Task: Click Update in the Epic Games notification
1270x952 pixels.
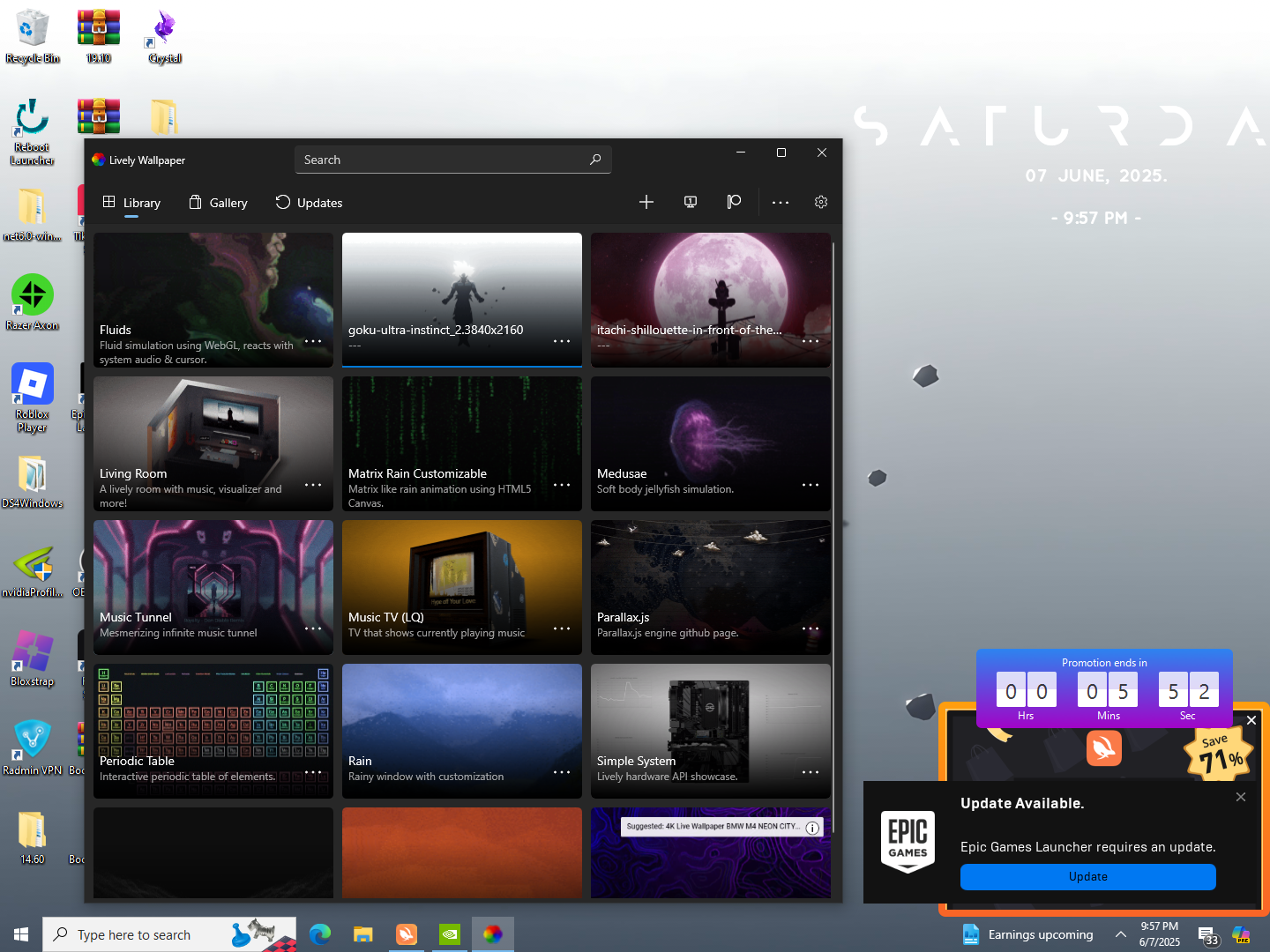Action: [x=1088, y=877]
